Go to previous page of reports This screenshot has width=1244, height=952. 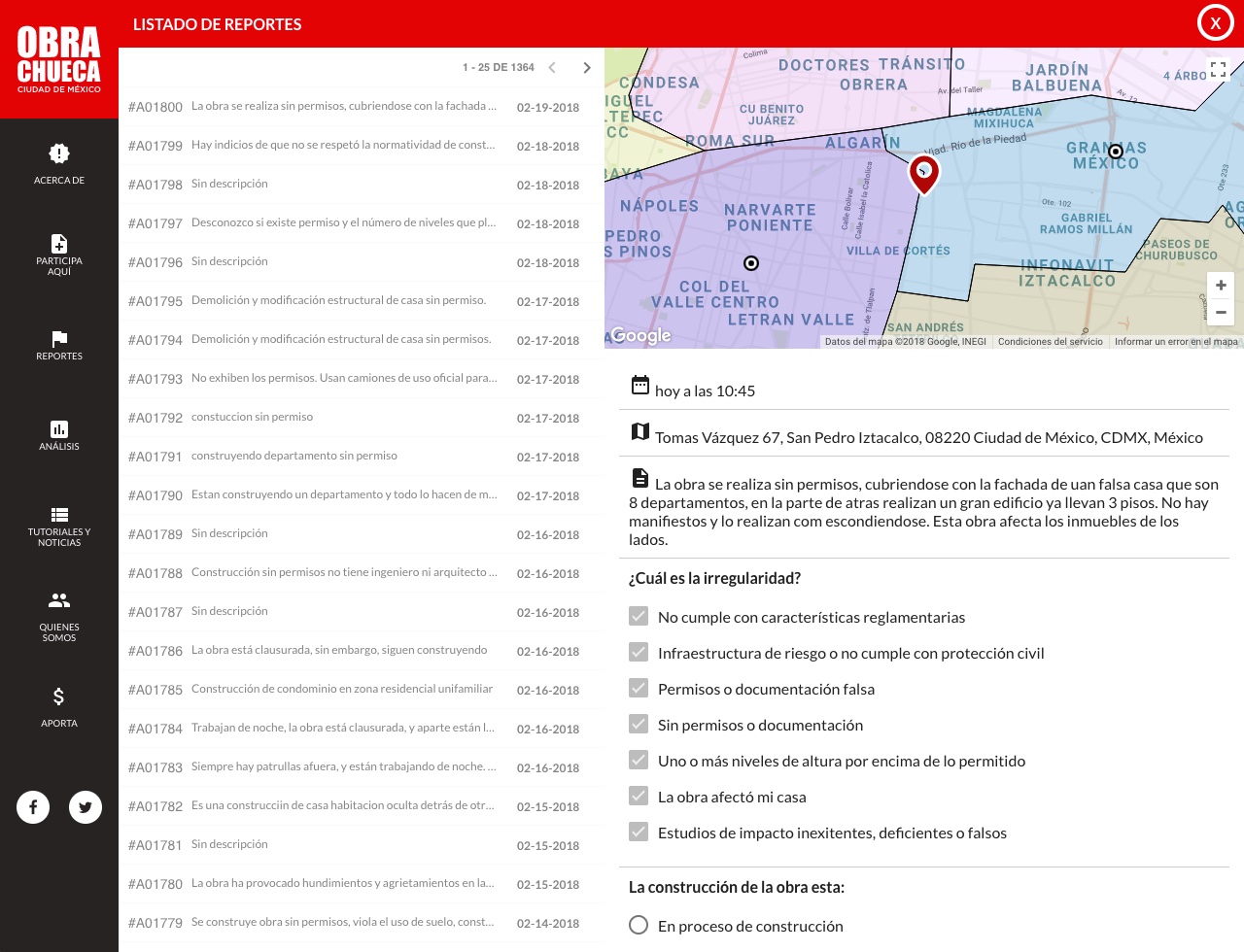pos(552,67)
